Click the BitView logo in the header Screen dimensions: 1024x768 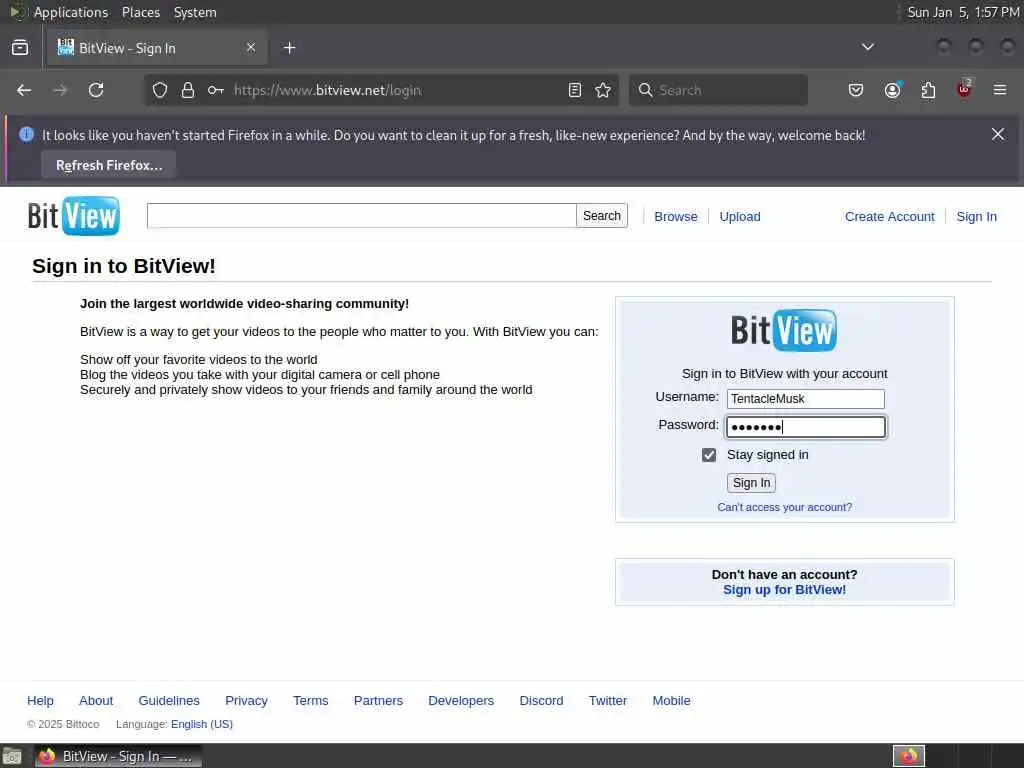pyautogui.click(x=74, y=216)
